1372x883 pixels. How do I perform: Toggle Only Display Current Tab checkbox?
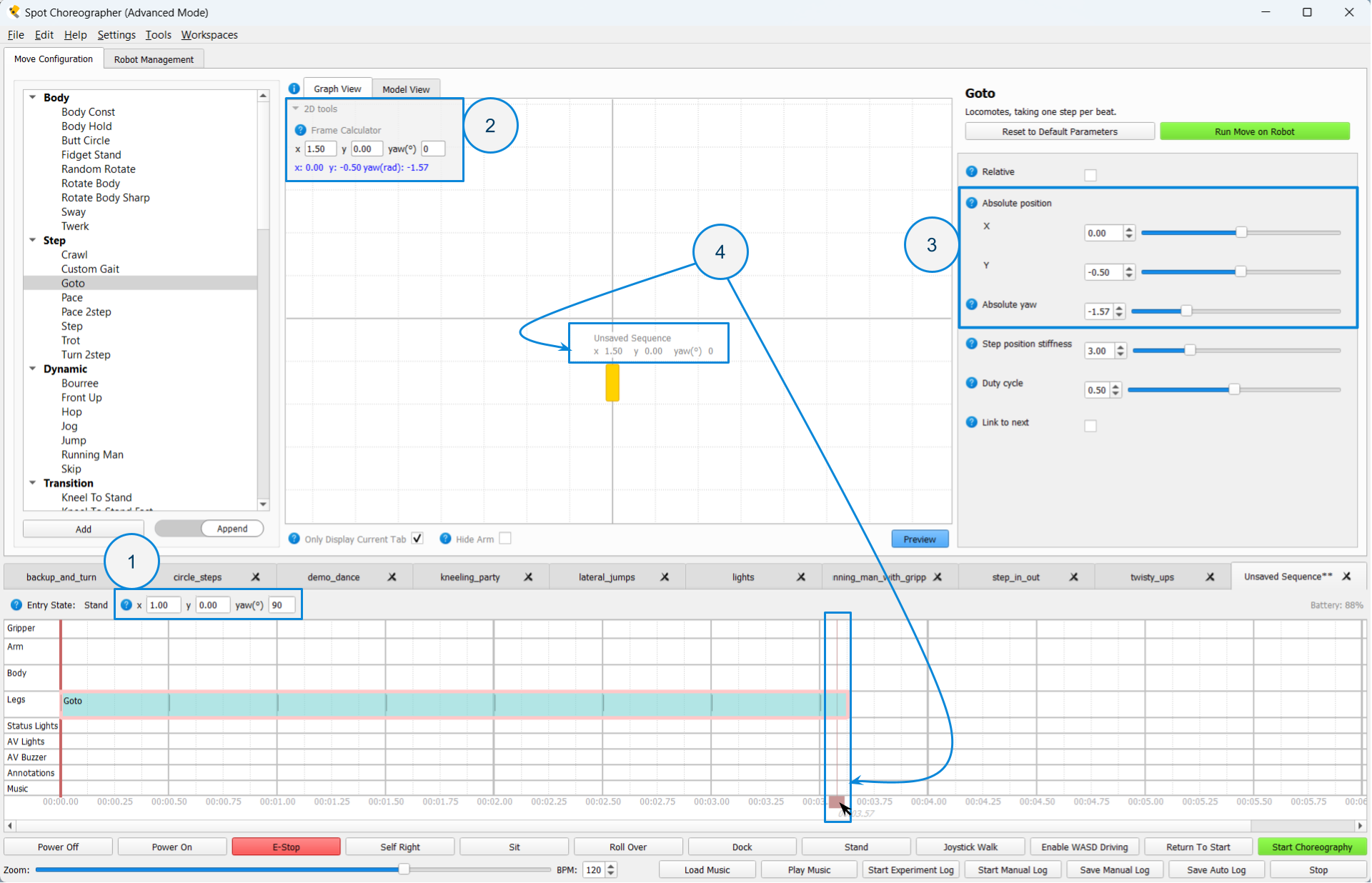417,539
